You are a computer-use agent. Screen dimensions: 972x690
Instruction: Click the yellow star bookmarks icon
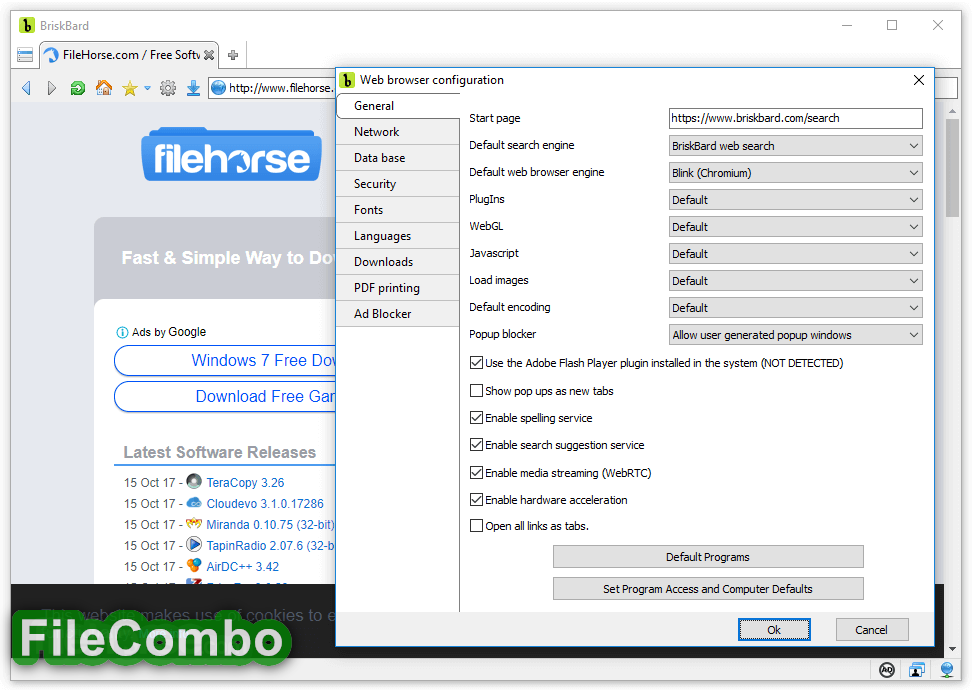[130, 88]
